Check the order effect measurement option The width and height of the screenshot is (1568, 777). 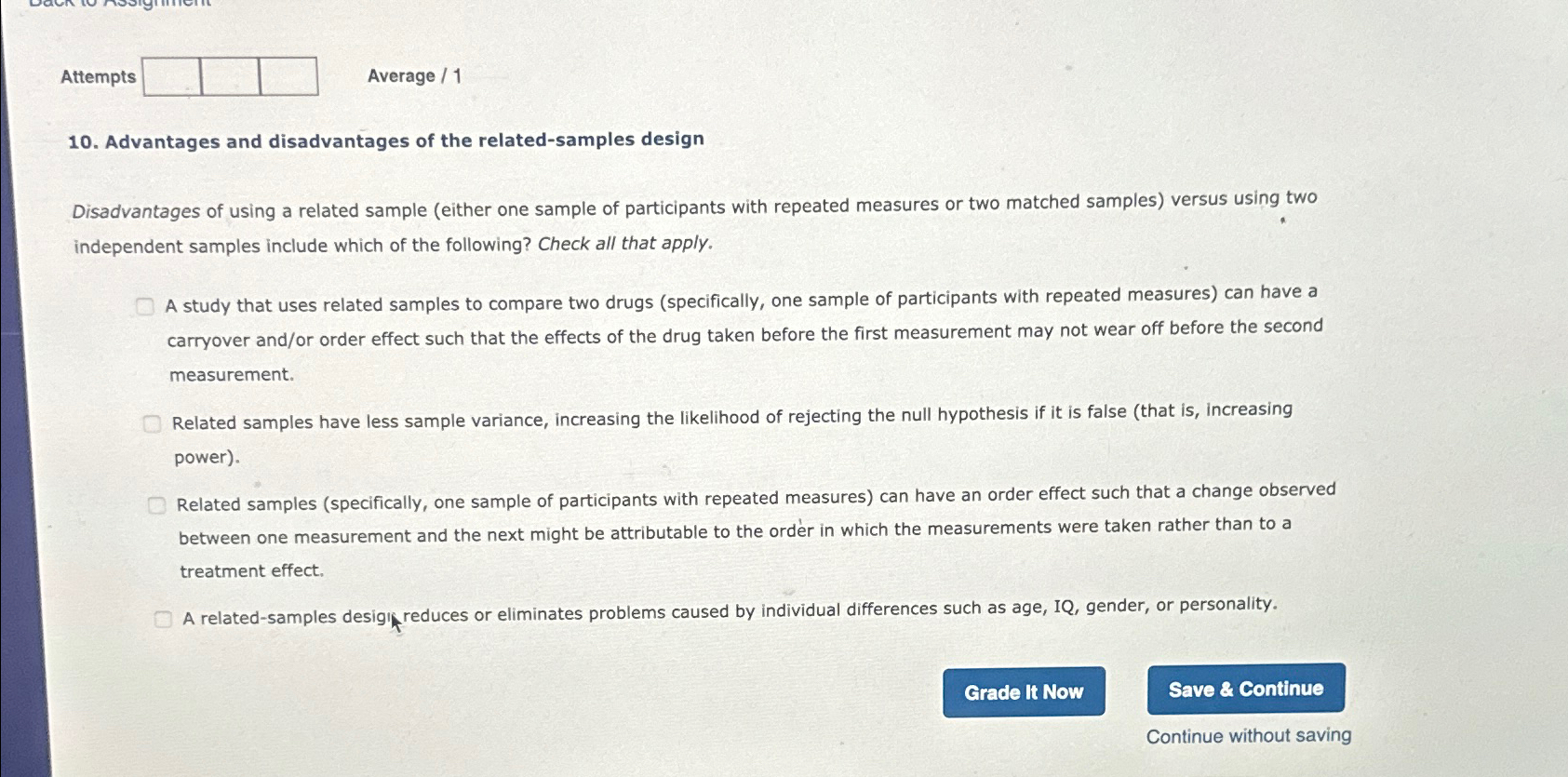156,504
